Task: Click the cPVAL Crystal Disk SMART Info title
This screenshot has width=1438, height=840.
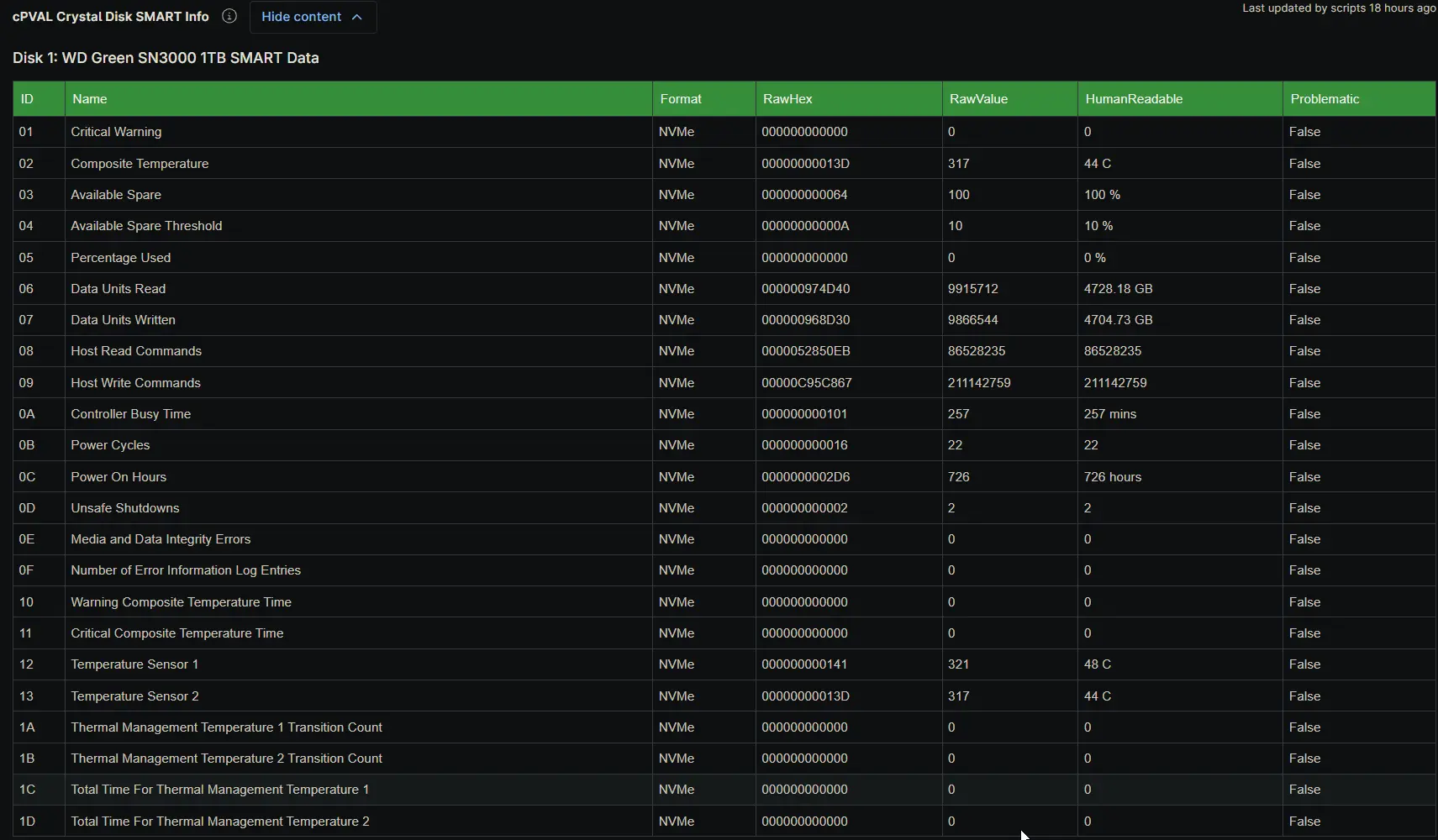Action: pyautogui.click(x=110, y=17)
